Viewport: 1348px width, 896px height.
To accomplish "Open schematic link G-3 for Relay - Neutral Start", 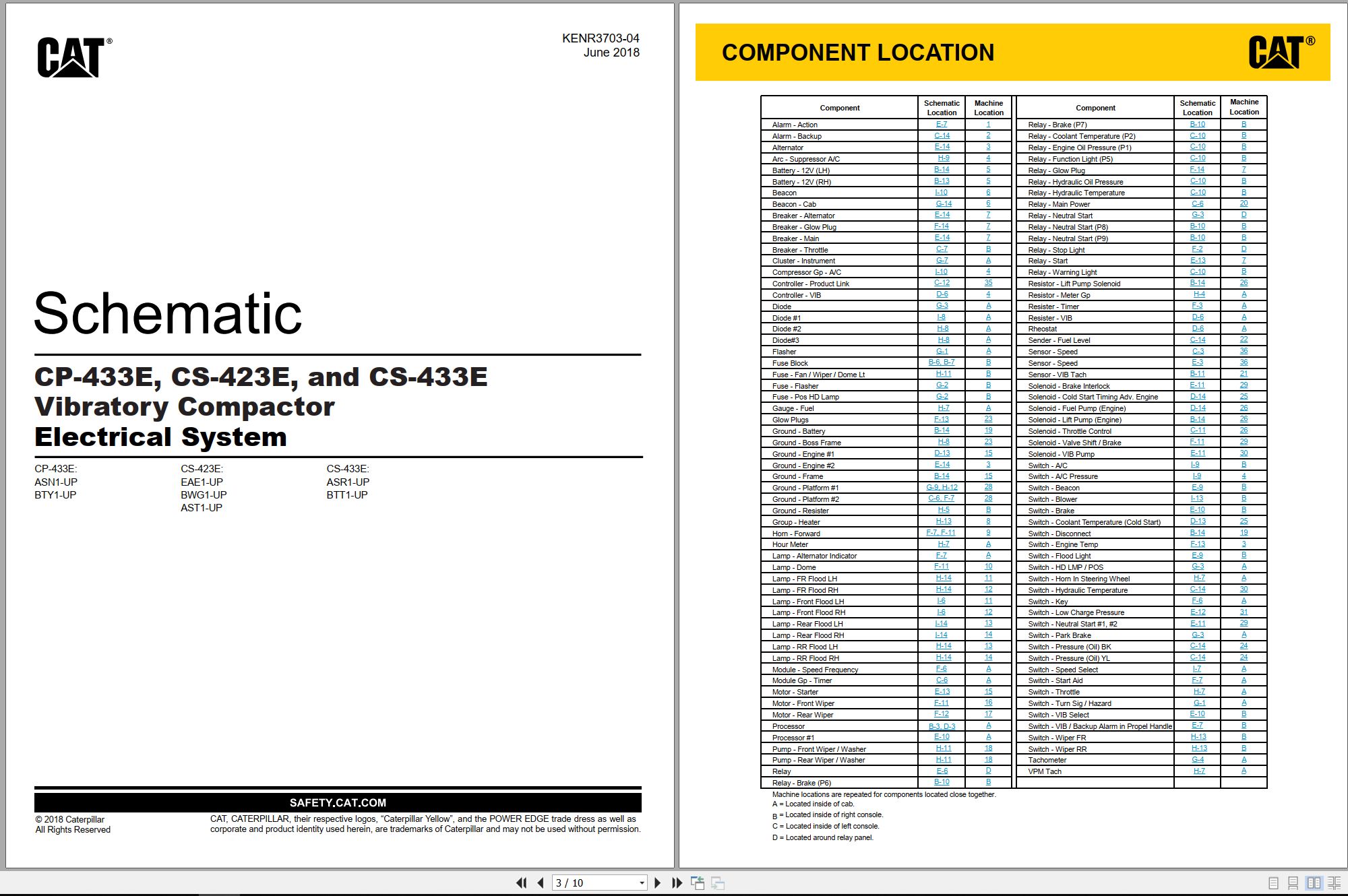I will (1198, 216).
